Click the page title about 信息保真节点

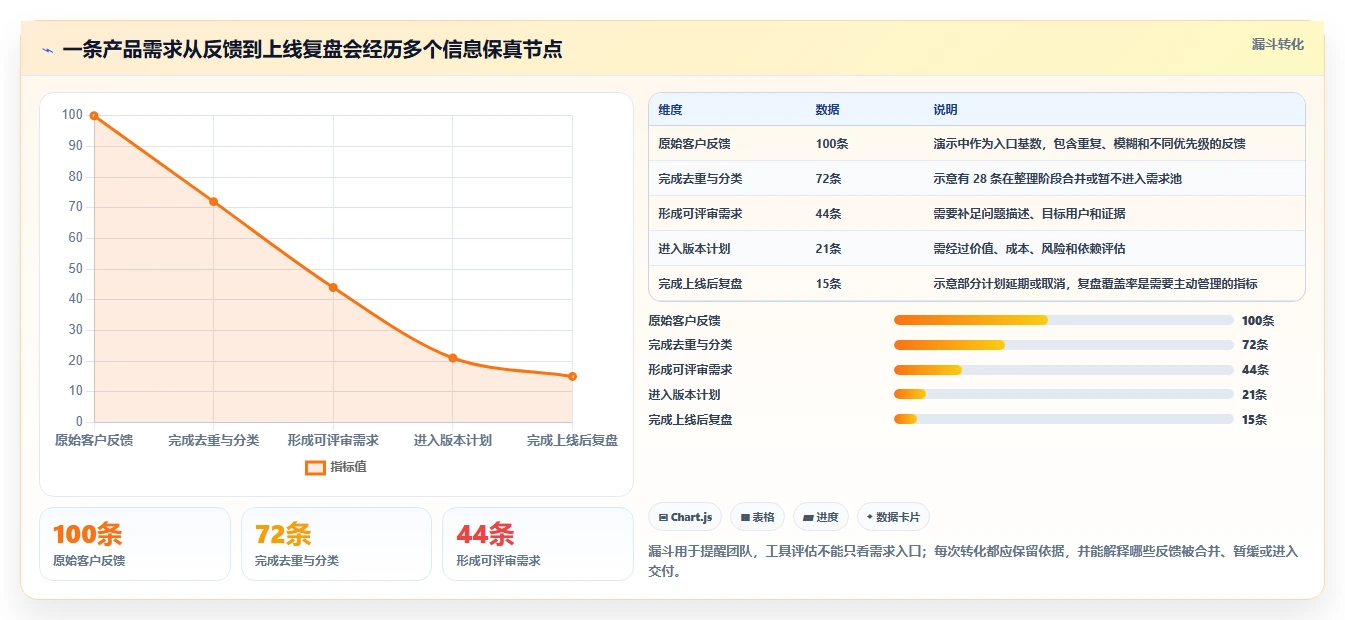click(x=312, y=50)
